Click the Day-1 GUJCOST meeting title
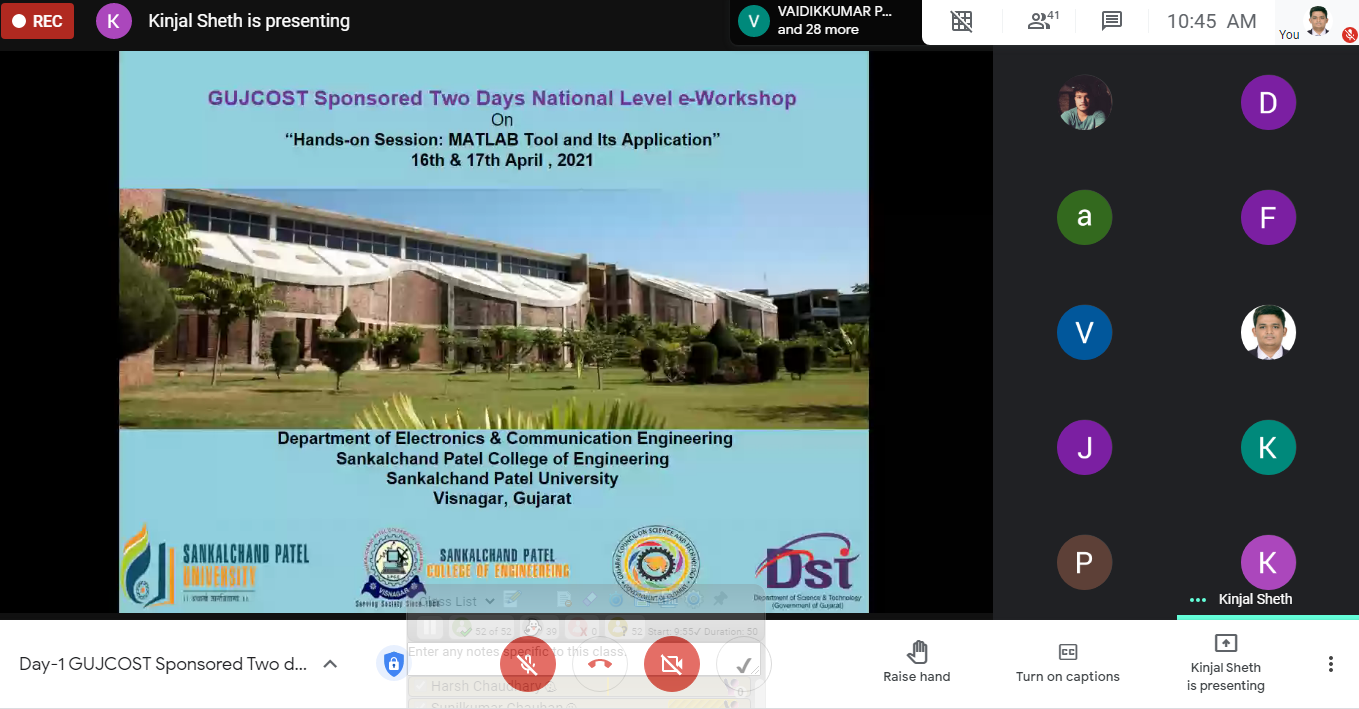This screenshot has width=1359, height=709. coord(163,664)
